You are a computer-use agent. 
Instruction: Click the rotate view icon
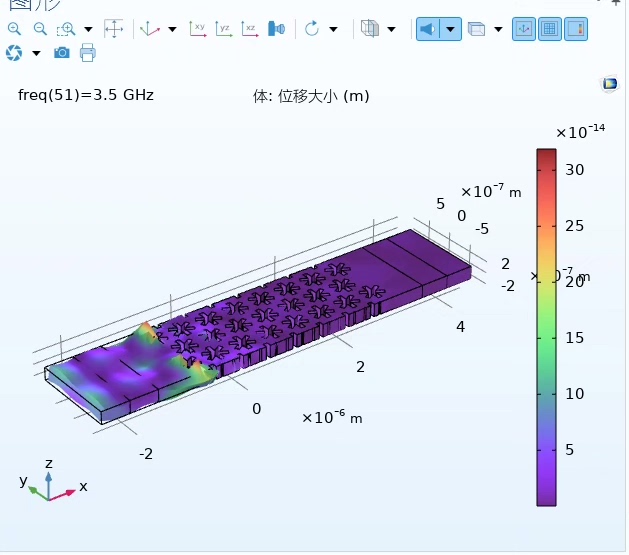(x=312, y=29)
